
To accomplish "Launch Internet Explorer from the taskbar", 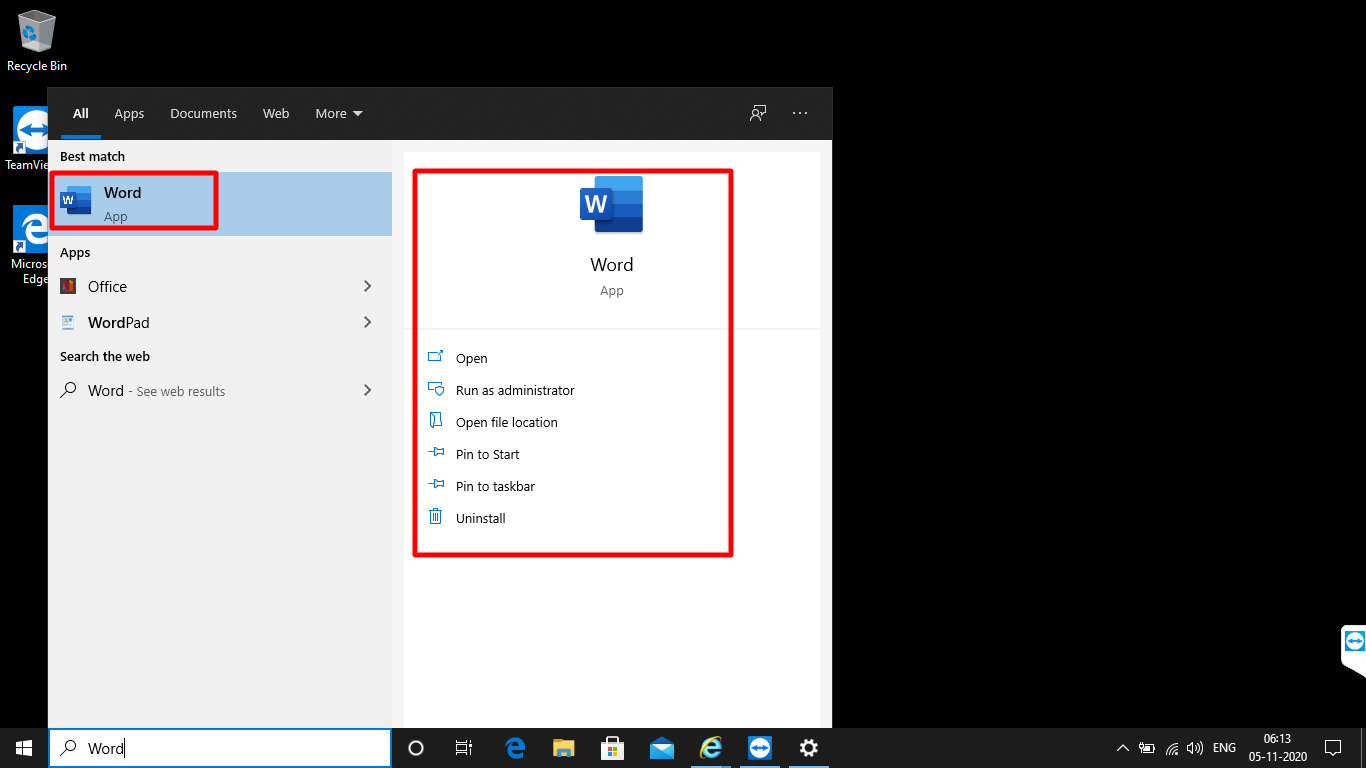I will (x=711, y=748).
